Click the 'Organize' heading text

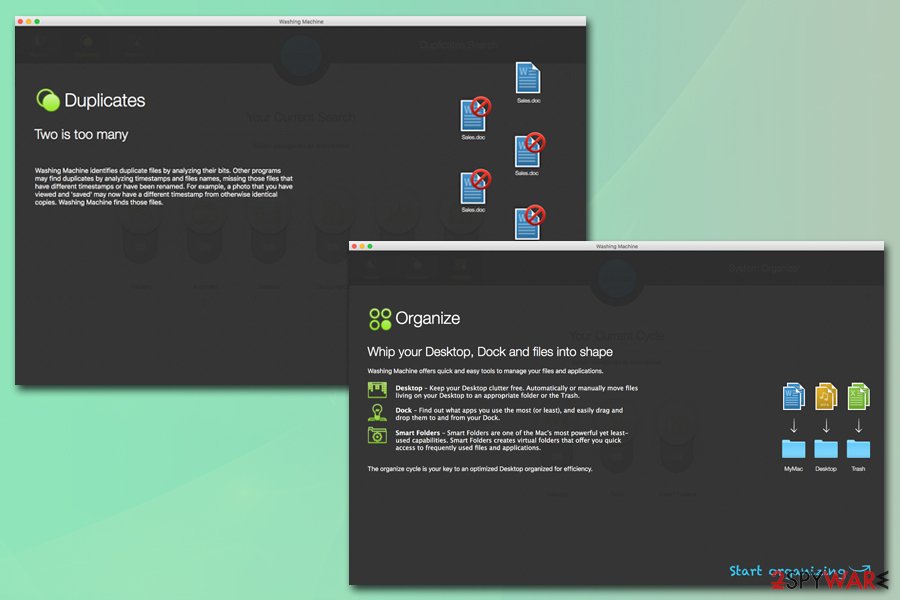(x=428, y=318)
